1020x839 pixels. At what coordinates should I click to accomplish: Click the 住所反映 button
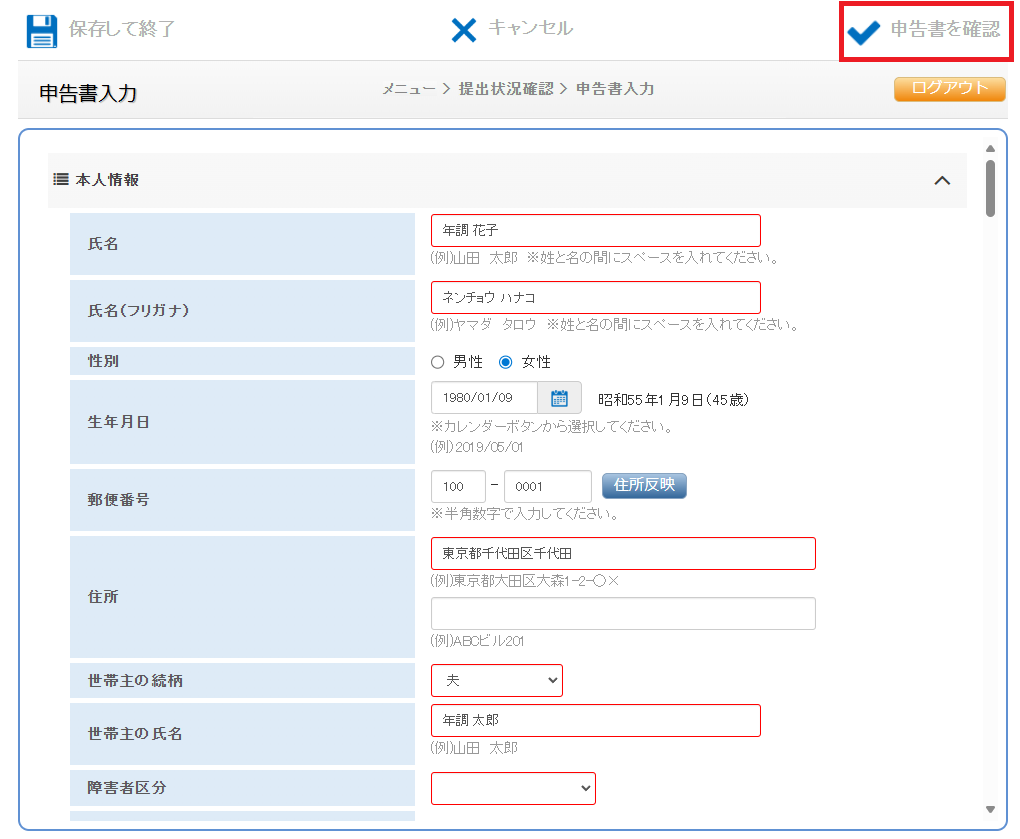pyautogui.click(x=644, y=486)
